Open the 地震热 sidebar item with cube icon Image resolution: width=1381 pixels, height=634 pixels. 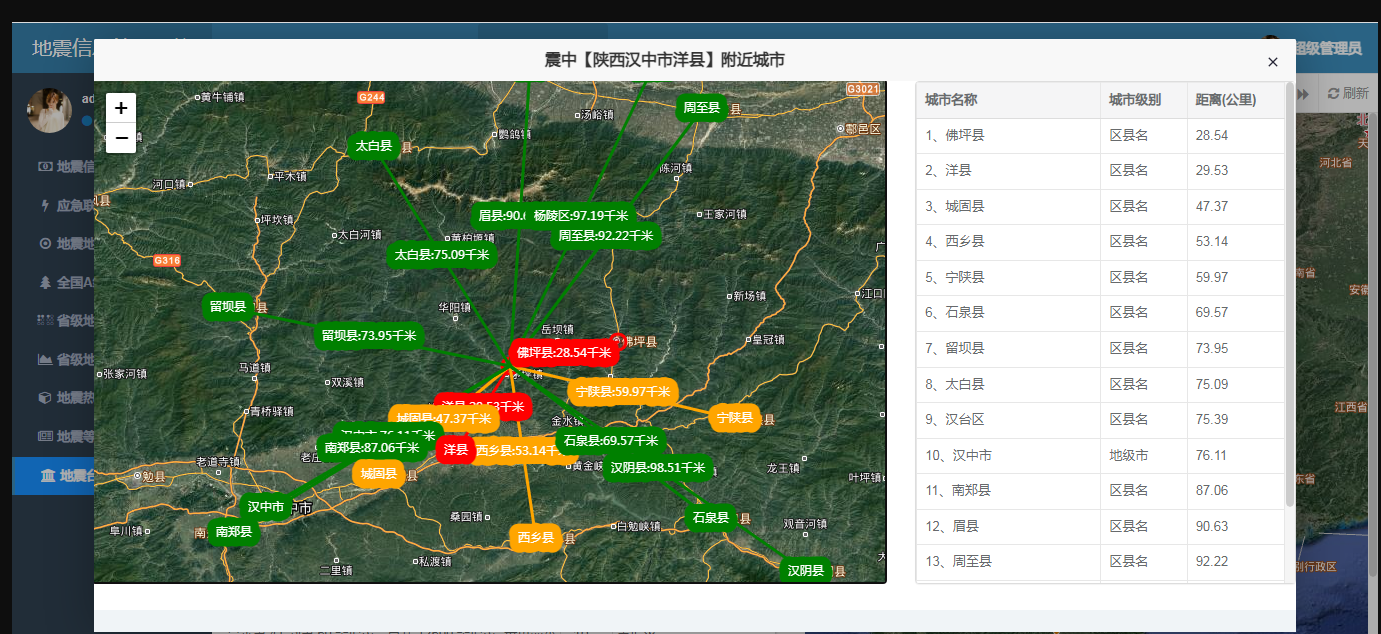tap(66, 398)
